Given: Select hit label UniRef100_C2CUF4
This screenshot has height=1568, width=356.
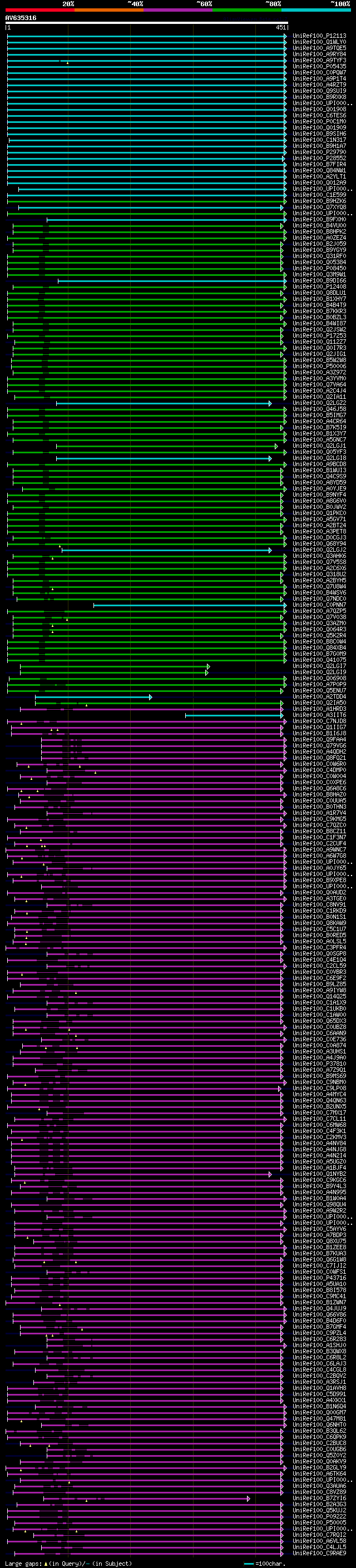Looking at the screenshot, I should [x=319, y=844].
